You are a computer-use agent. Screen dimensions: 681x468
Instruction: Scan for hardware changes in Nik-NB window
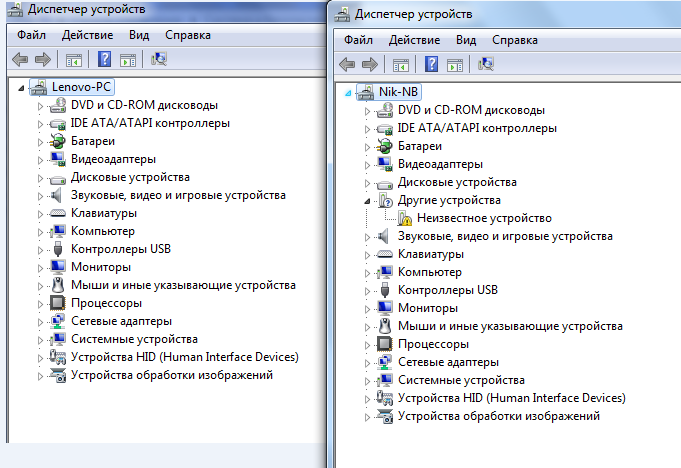tap(486, 64)
